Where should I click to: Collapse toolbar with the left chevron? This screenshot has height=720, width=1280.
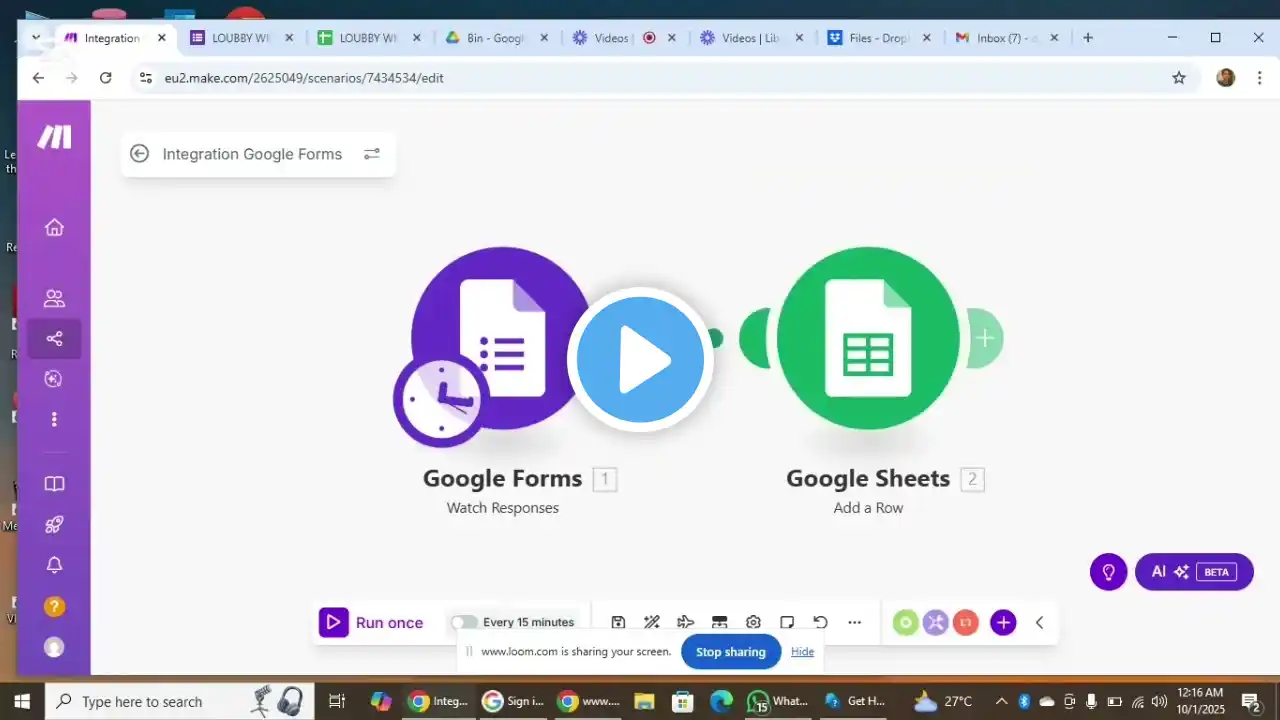point(1039,623)
